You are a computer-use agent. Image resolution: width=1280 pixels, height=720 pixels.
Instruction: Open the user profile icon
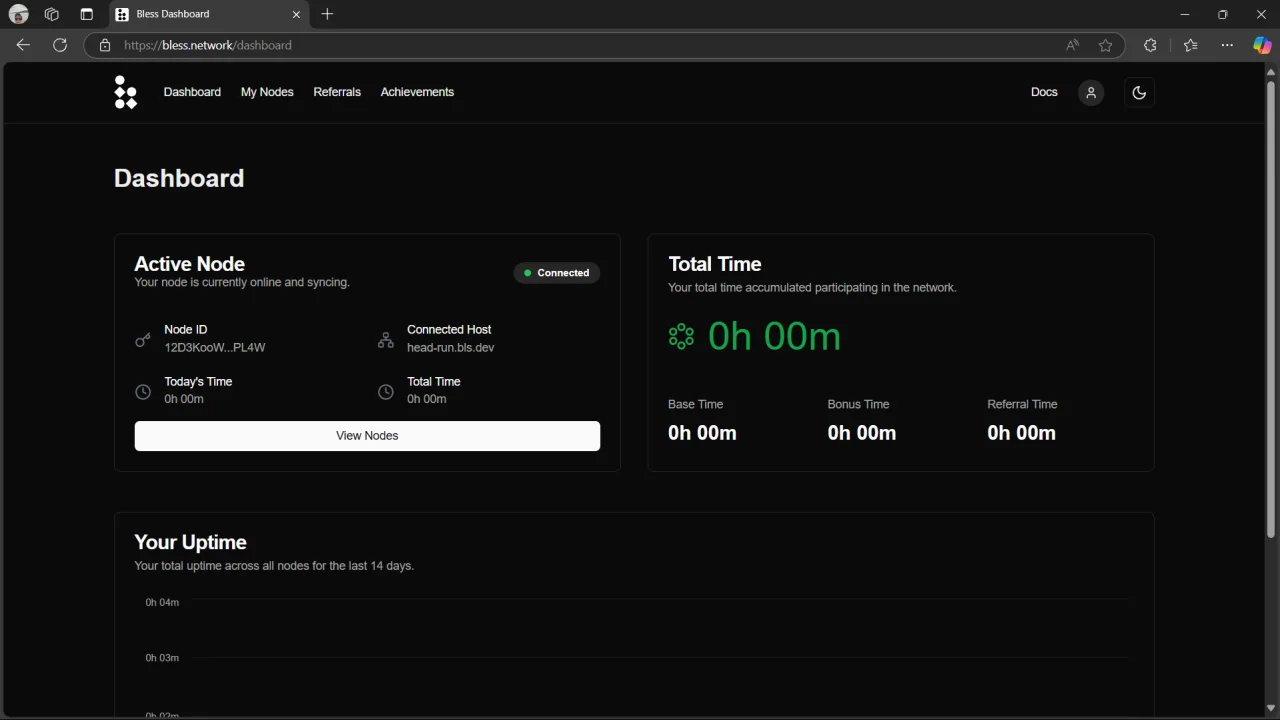tap(1091, 92)
